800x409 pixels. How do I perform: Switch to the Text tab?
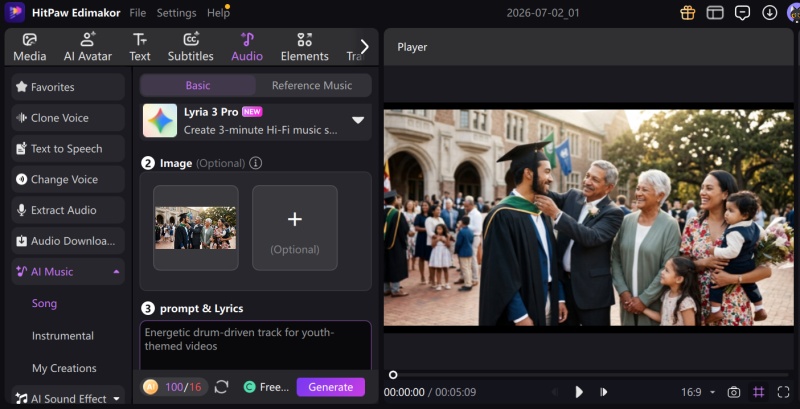coord(140,47)
